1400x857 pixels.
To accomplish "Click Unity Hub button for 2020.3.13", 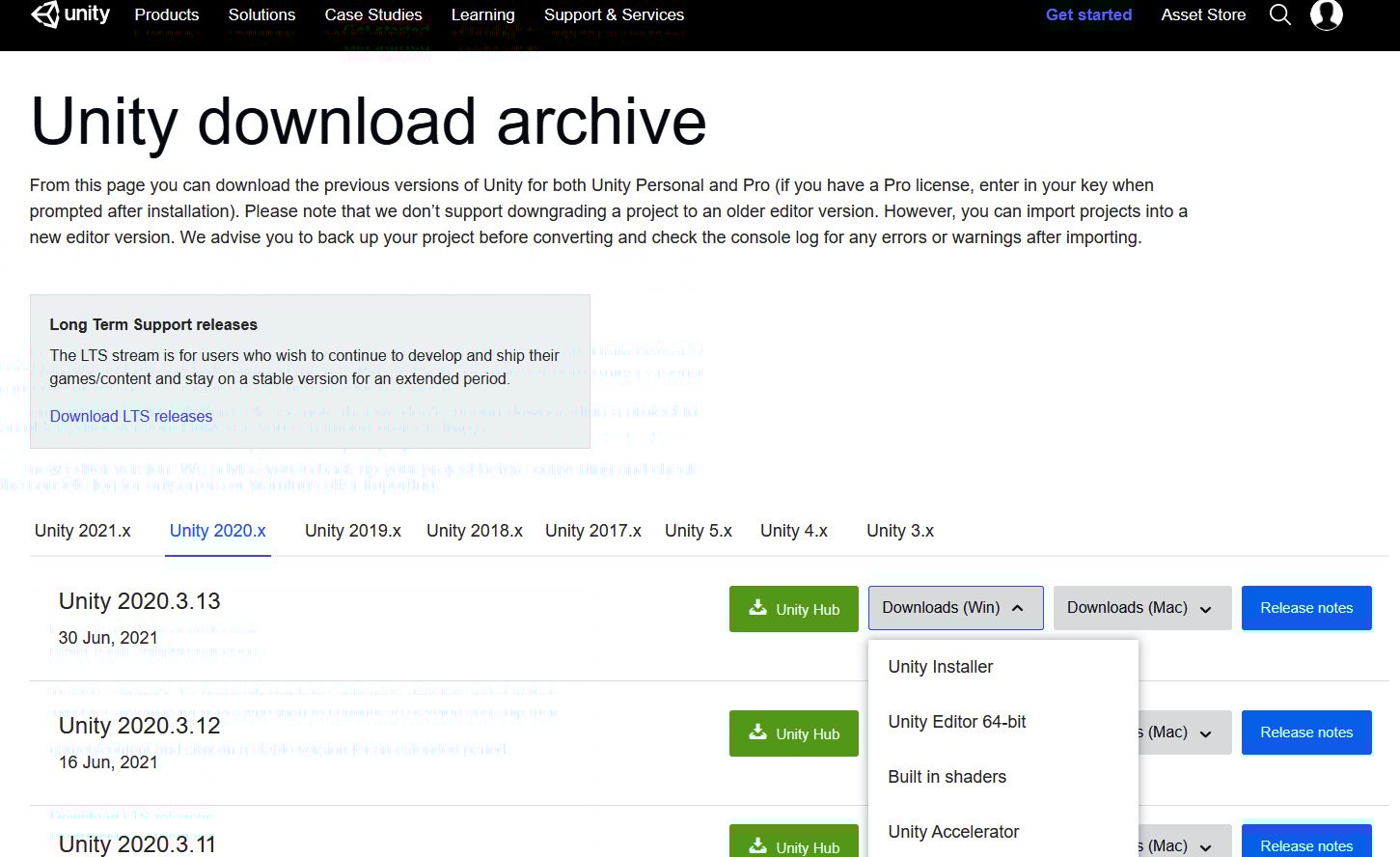I will (x=794, y=609).
